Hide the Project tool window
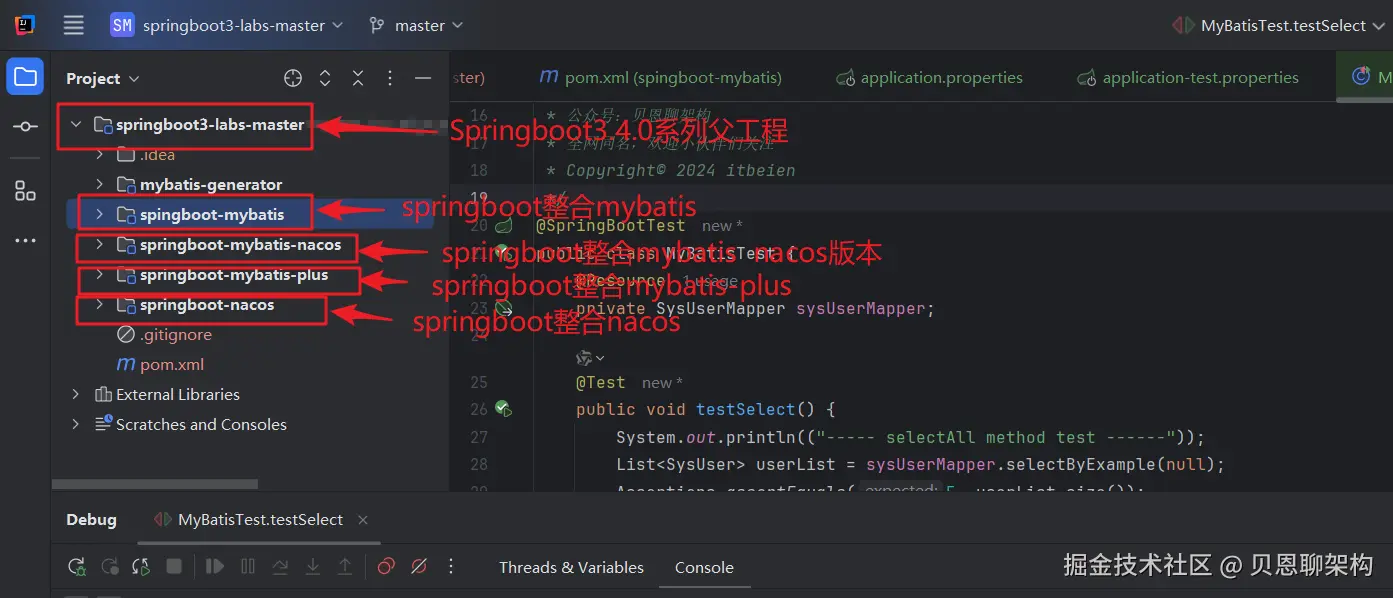1393x598 pixels. (423, 77)
